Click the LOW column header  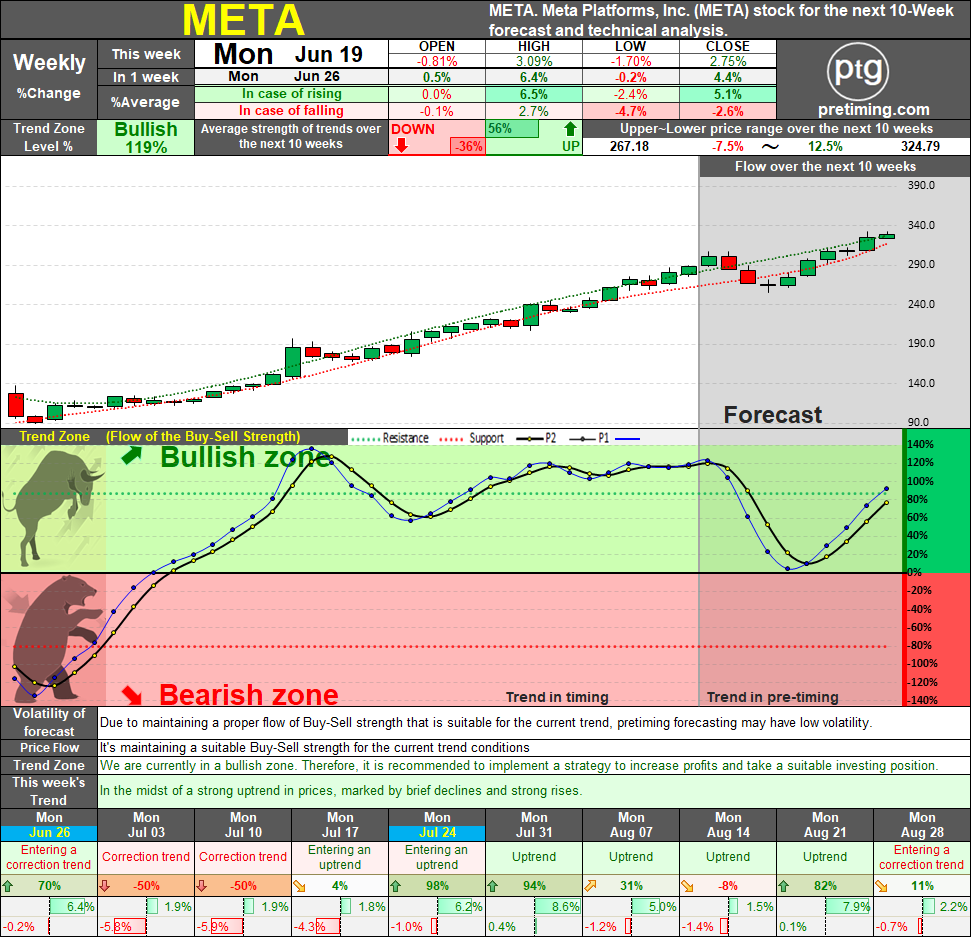click(630, 46)
